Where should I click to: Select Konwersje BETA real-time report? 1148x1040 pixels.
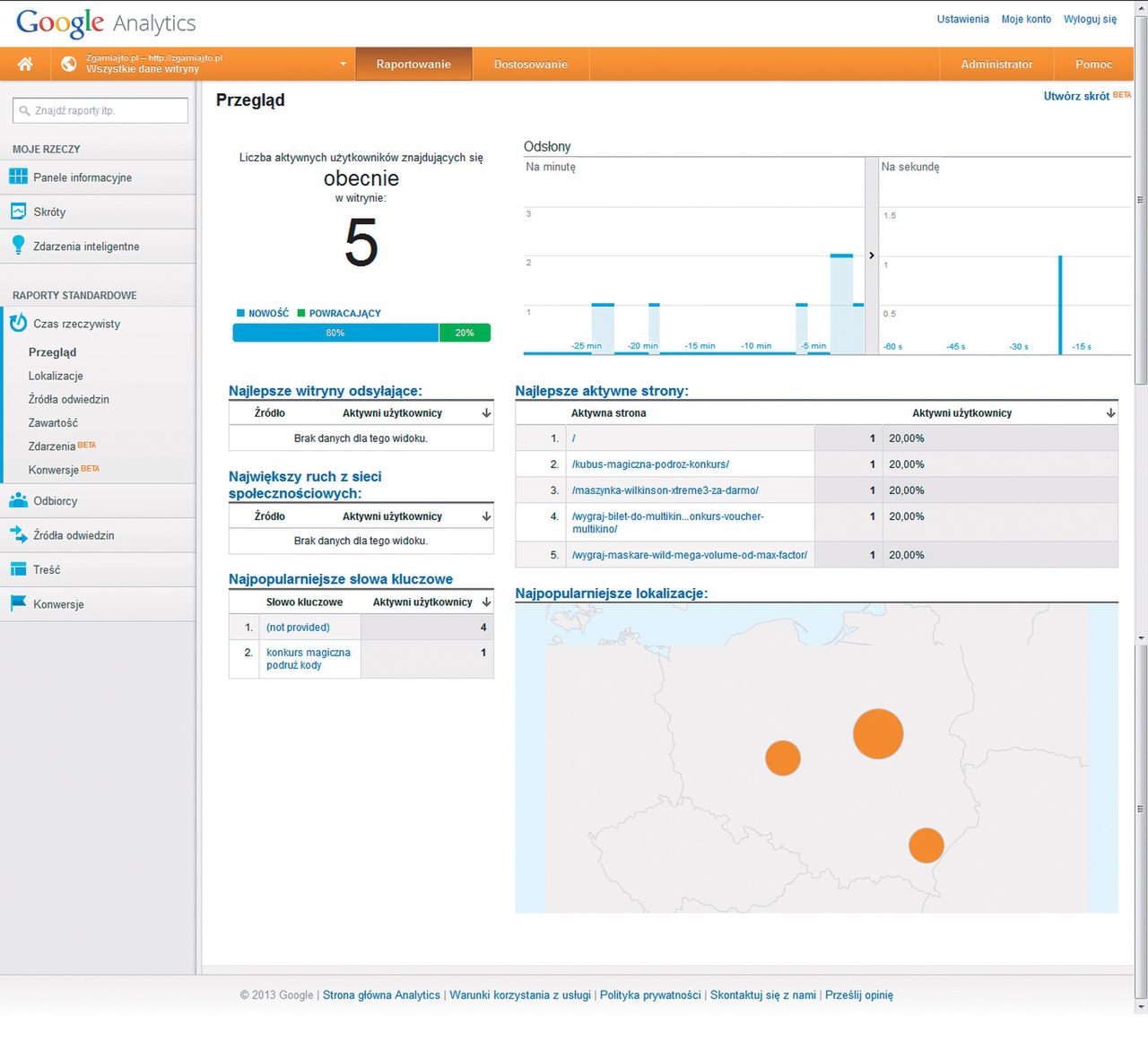pyautogui.click(x=64, y=469)
